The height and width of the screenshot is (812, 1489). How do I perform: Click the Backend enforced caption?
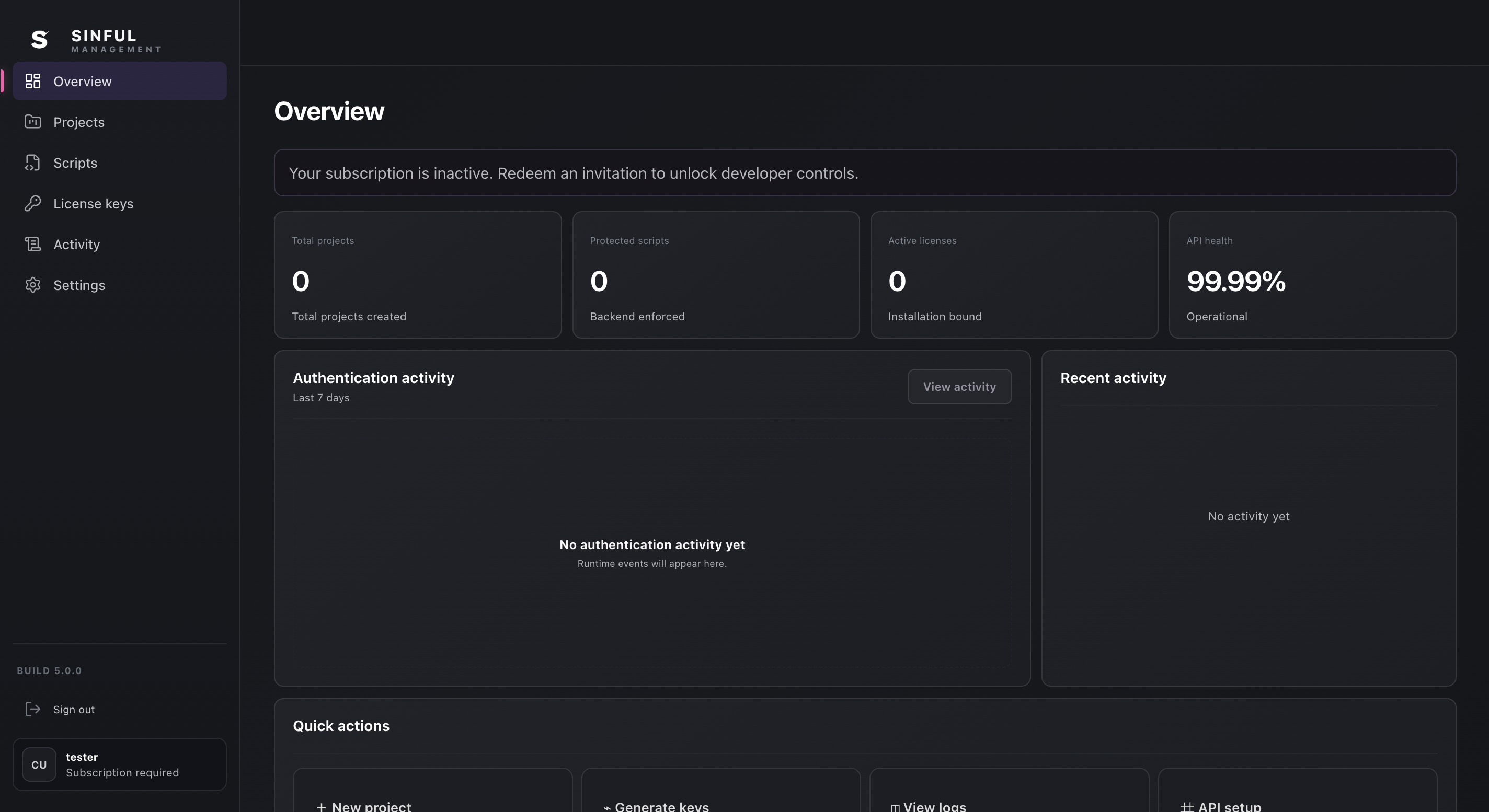(637, 317)
